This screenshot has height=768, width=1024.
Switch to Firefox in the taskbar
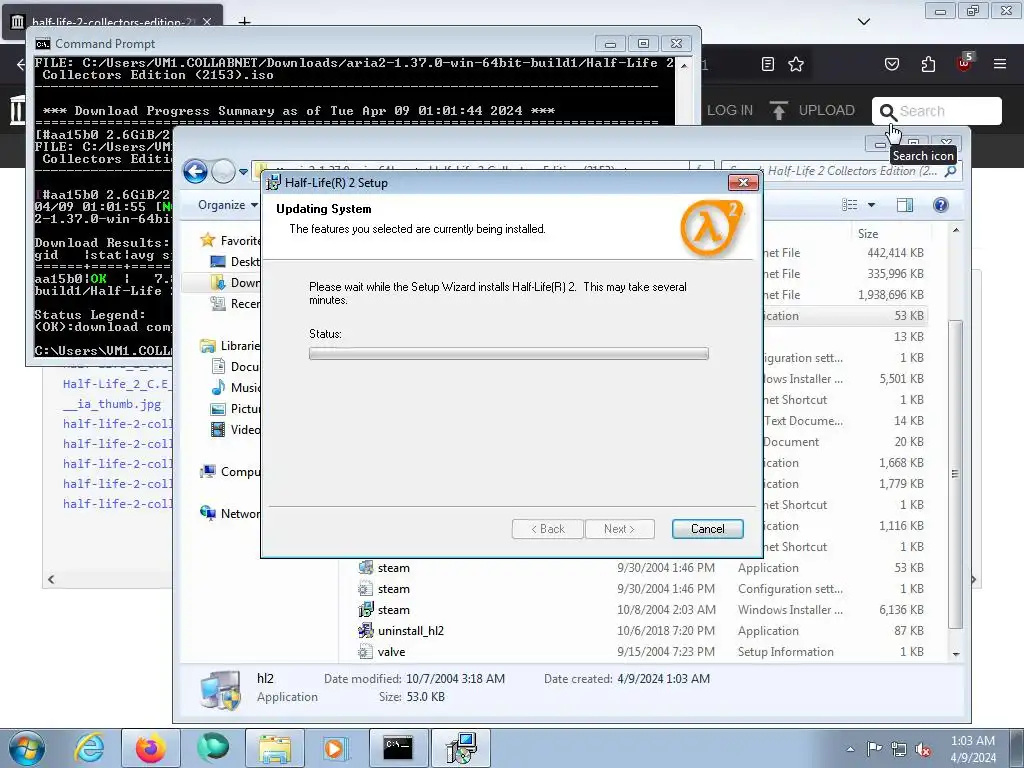click(x=150, y=748)
